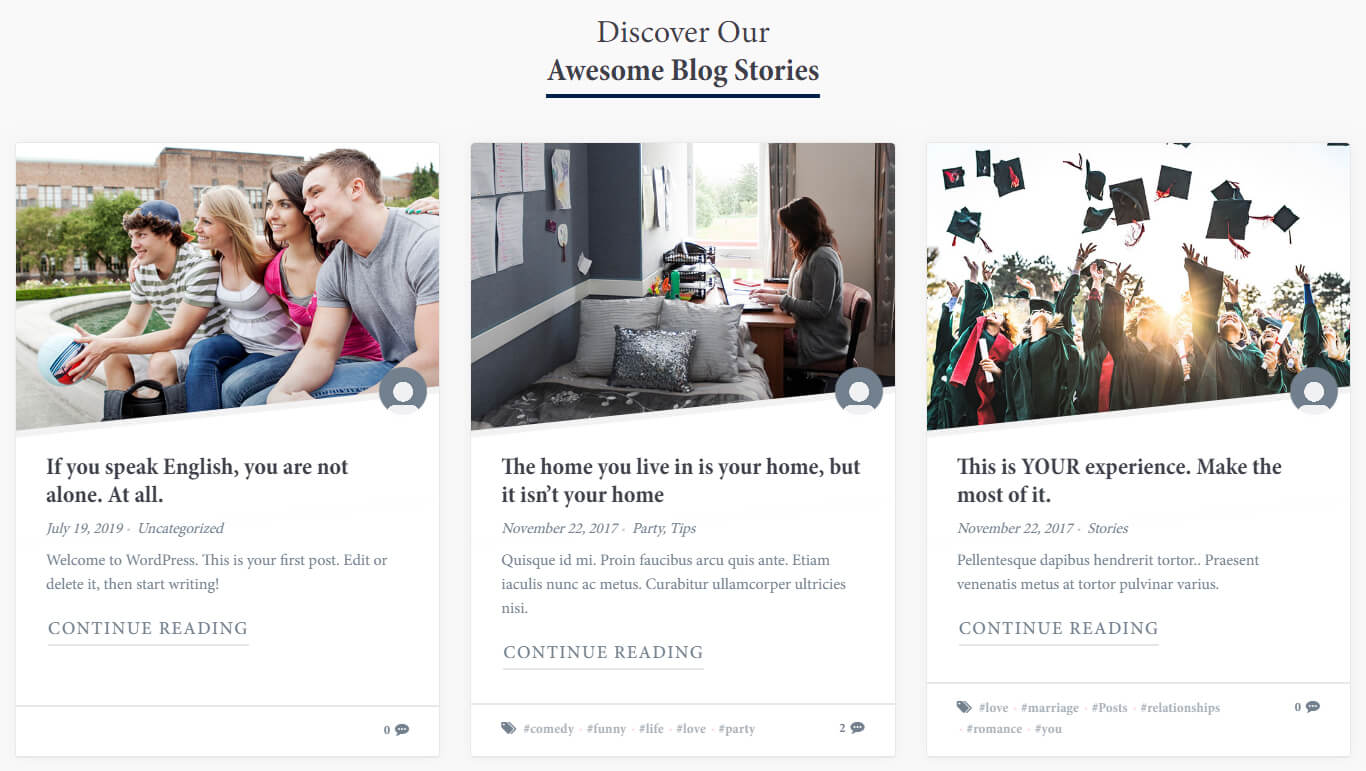The image size is (1366, 771).
Task: Open Continue Reading for English post
Action: [148, 629]
